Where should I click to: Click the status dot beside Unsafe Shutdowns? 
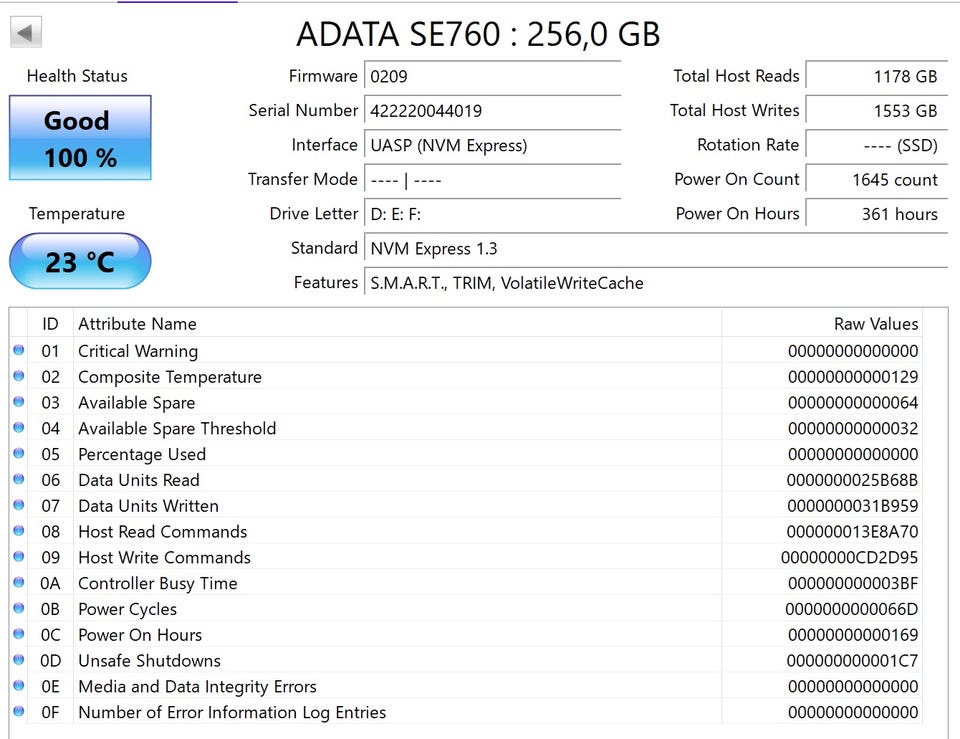pos(19,661)
